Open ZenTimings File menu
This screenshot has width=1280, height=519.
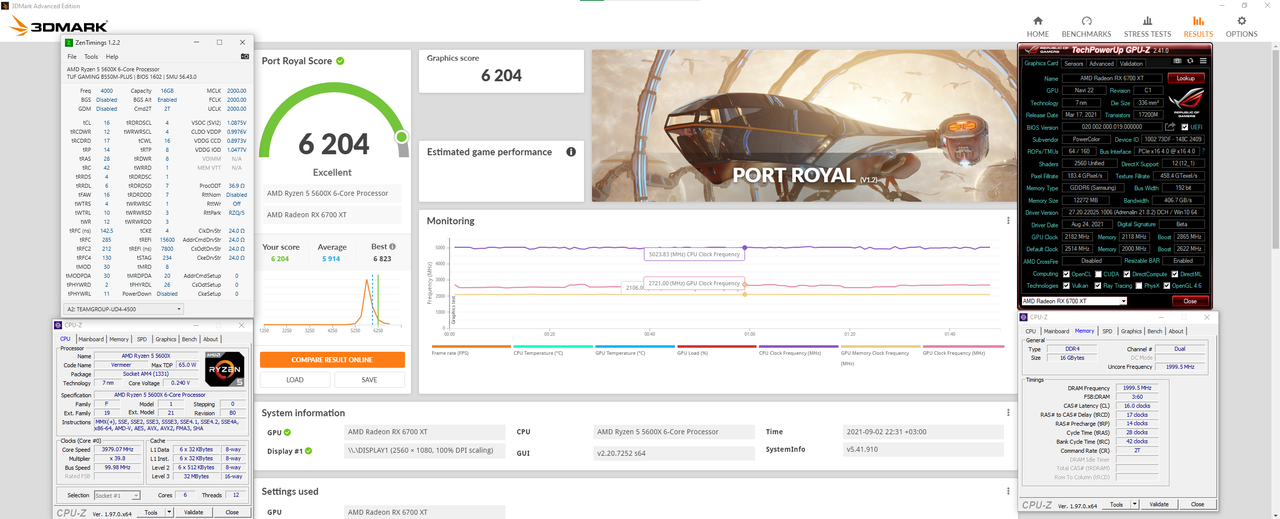click(x=72, y=57)
